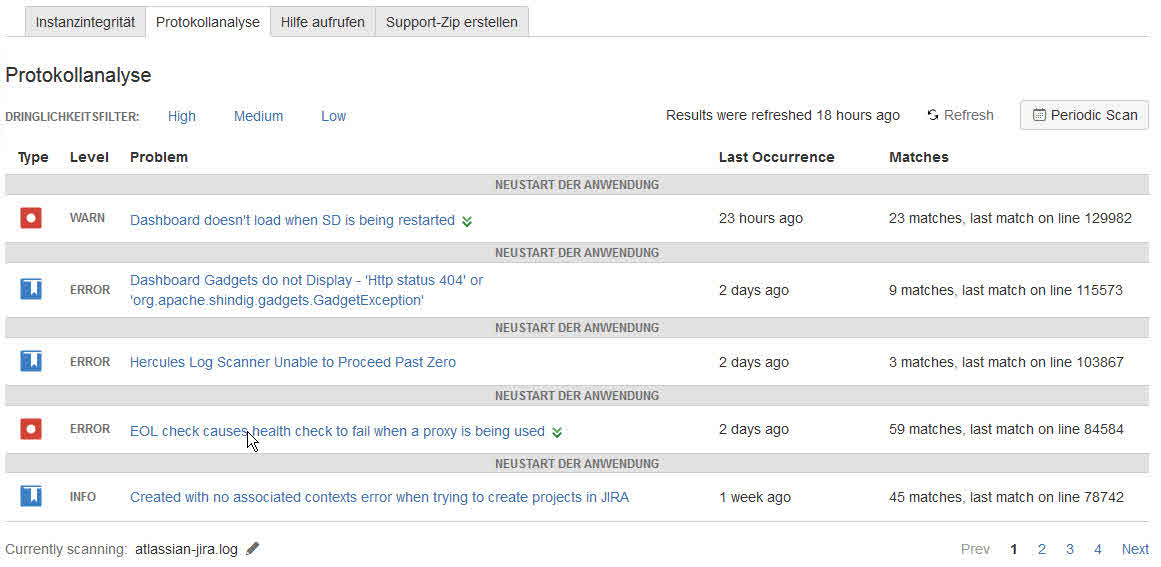Switch to the Hilfe aufrufen tab
Screen dimensions: 1161x567
322,21
